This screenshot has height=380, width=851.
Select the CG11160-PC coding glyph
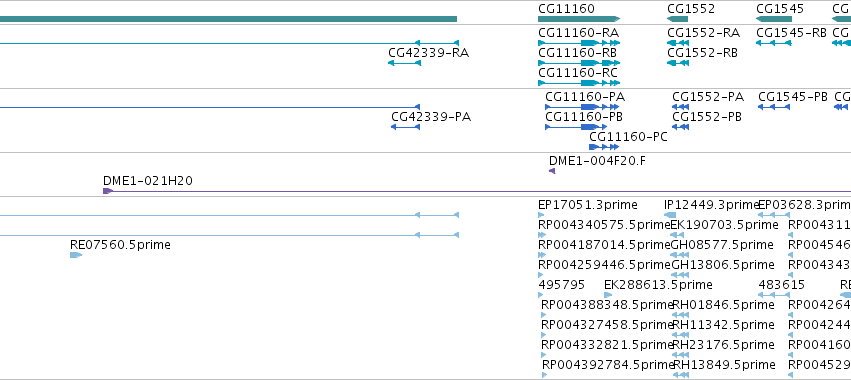point(604,147)
